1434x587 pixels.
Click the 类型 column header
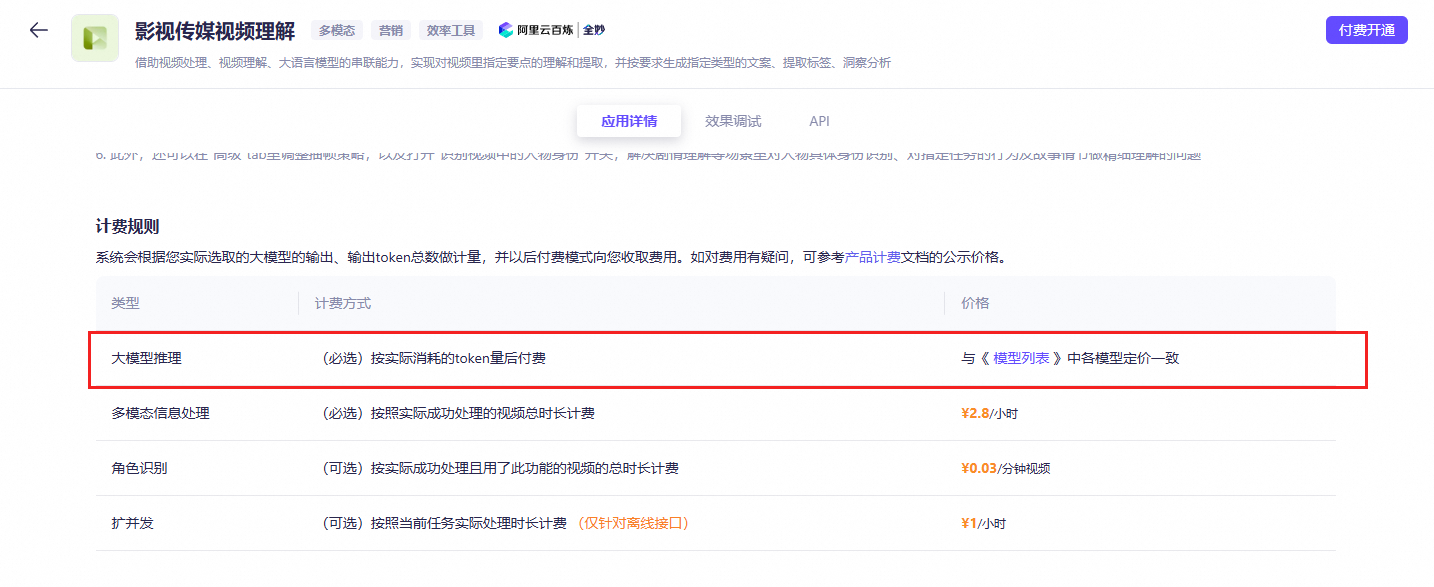[125, 303]
